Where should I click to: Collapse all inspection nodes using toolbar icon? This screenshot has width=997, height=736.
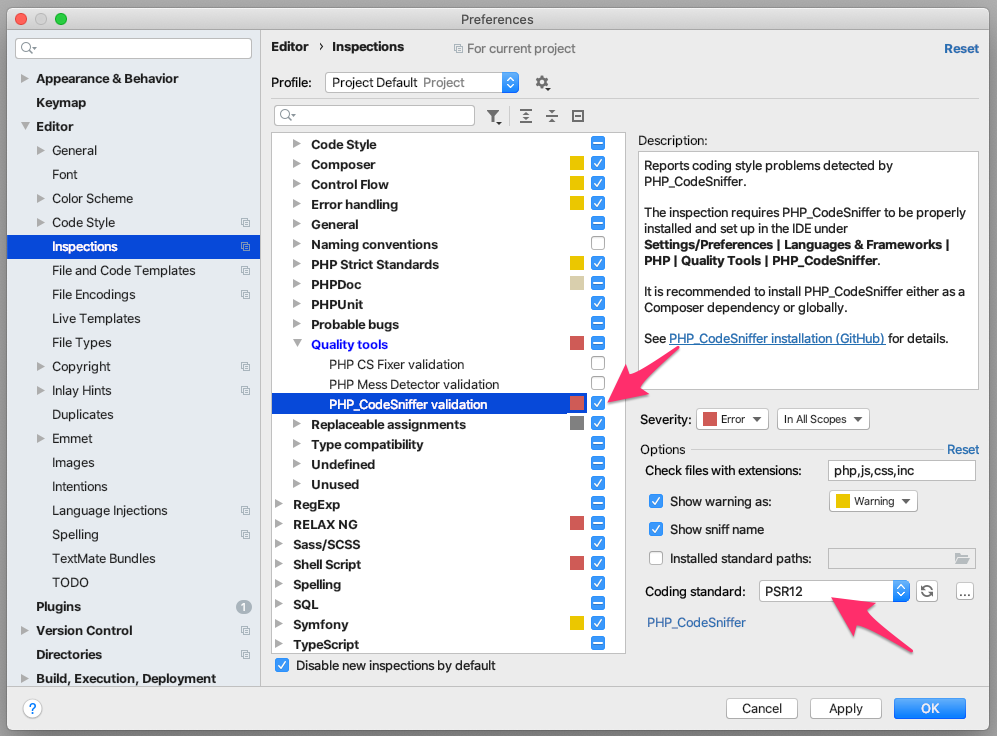point(551,115)
